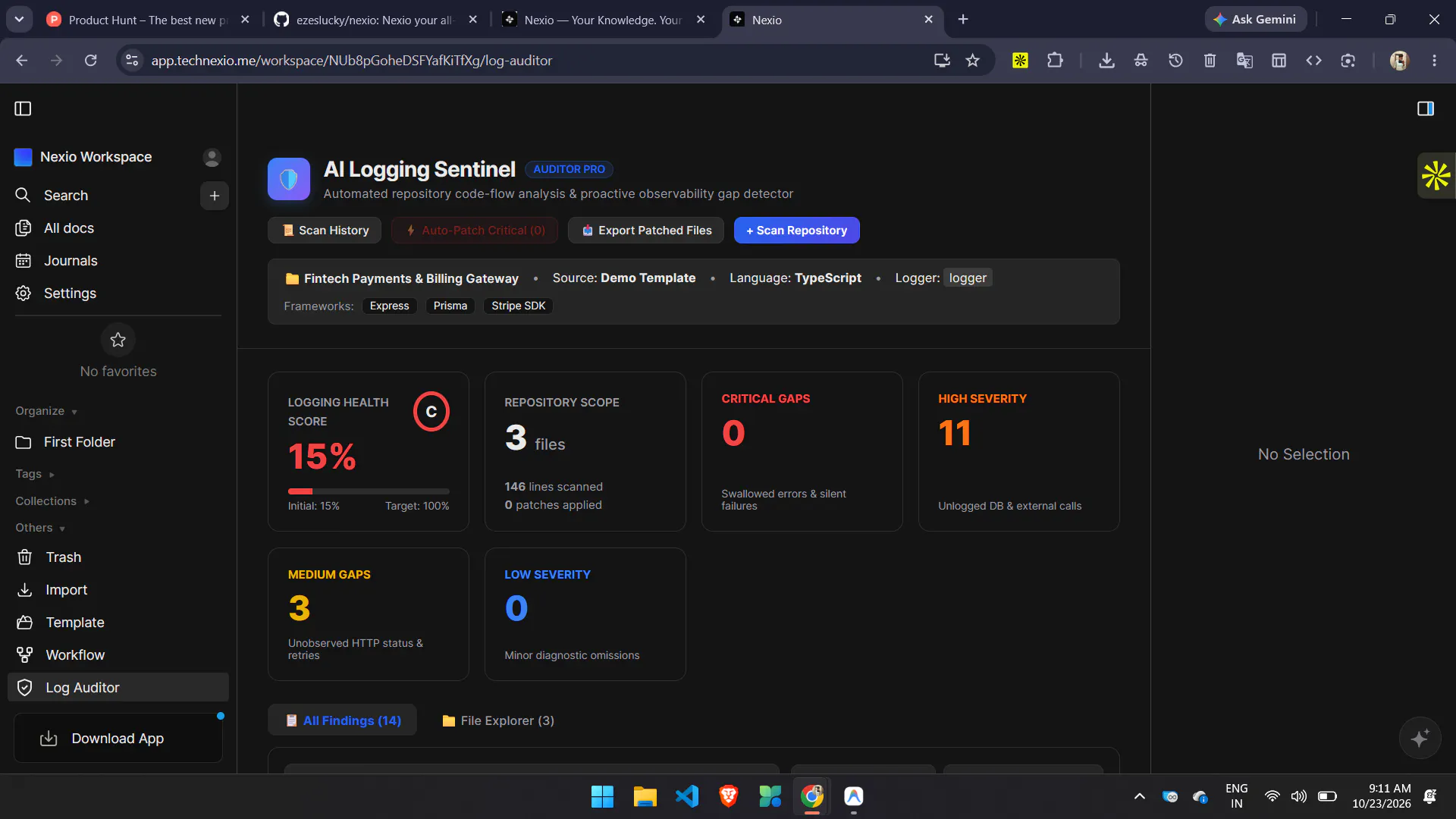Open a new browser tab
1456x819 pixels.
pyautogui.click(x=963, y=20)
